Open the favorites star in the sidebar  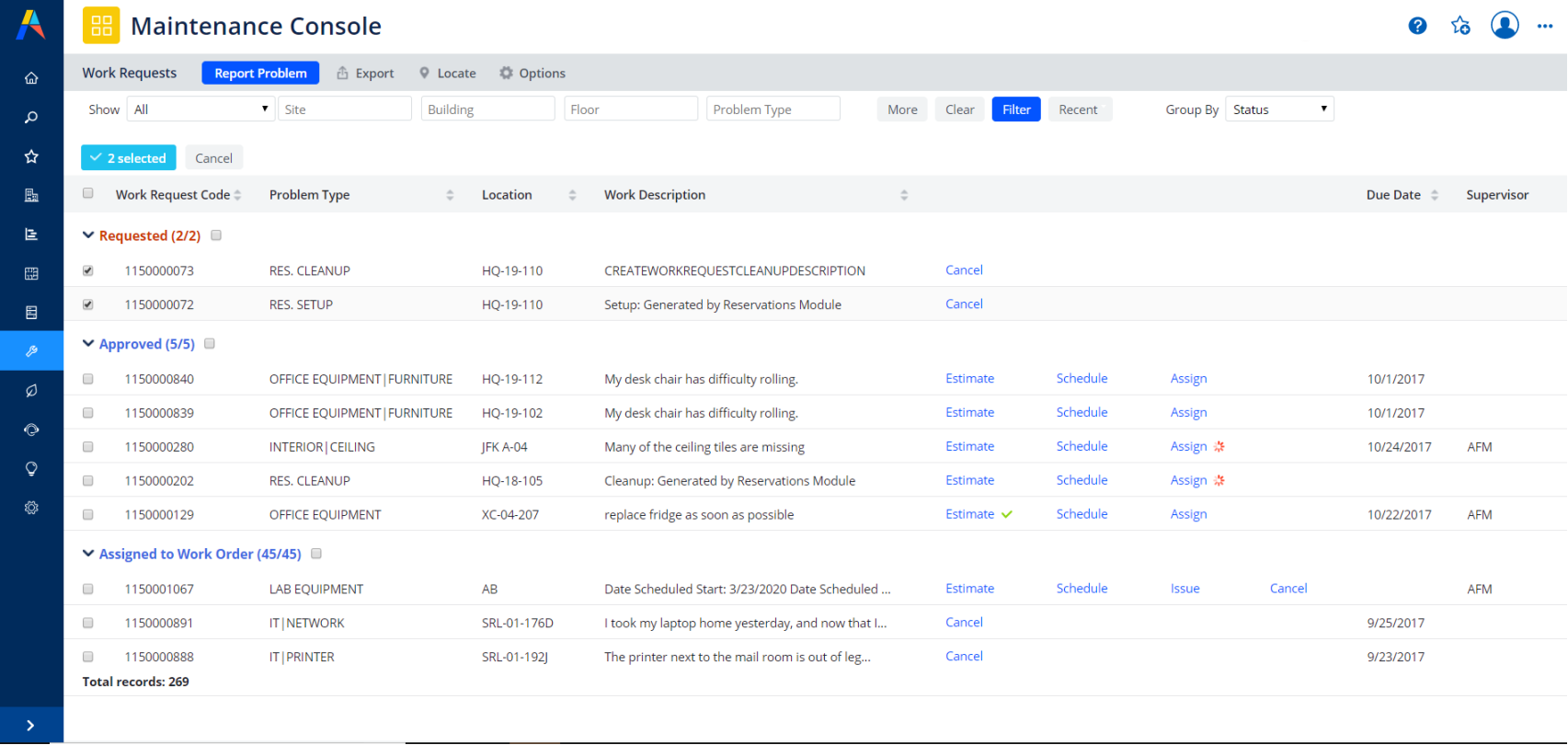[31, 156]
